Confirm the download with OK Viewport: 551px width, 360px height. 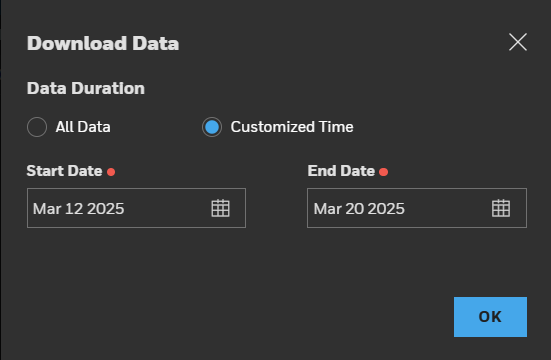pos(490,317)
